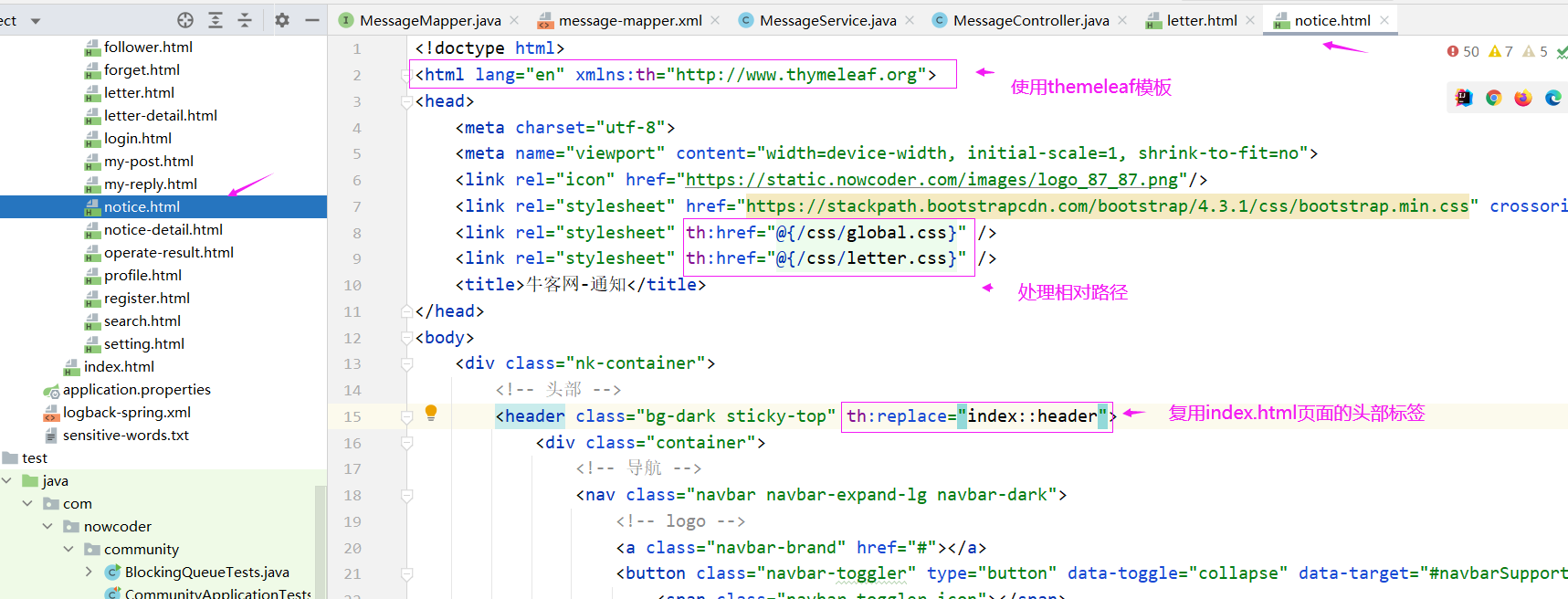The height and width of the screenshot is (599, 1568).
Task: Close the notice.html tab
Action: coord(1384,20)
